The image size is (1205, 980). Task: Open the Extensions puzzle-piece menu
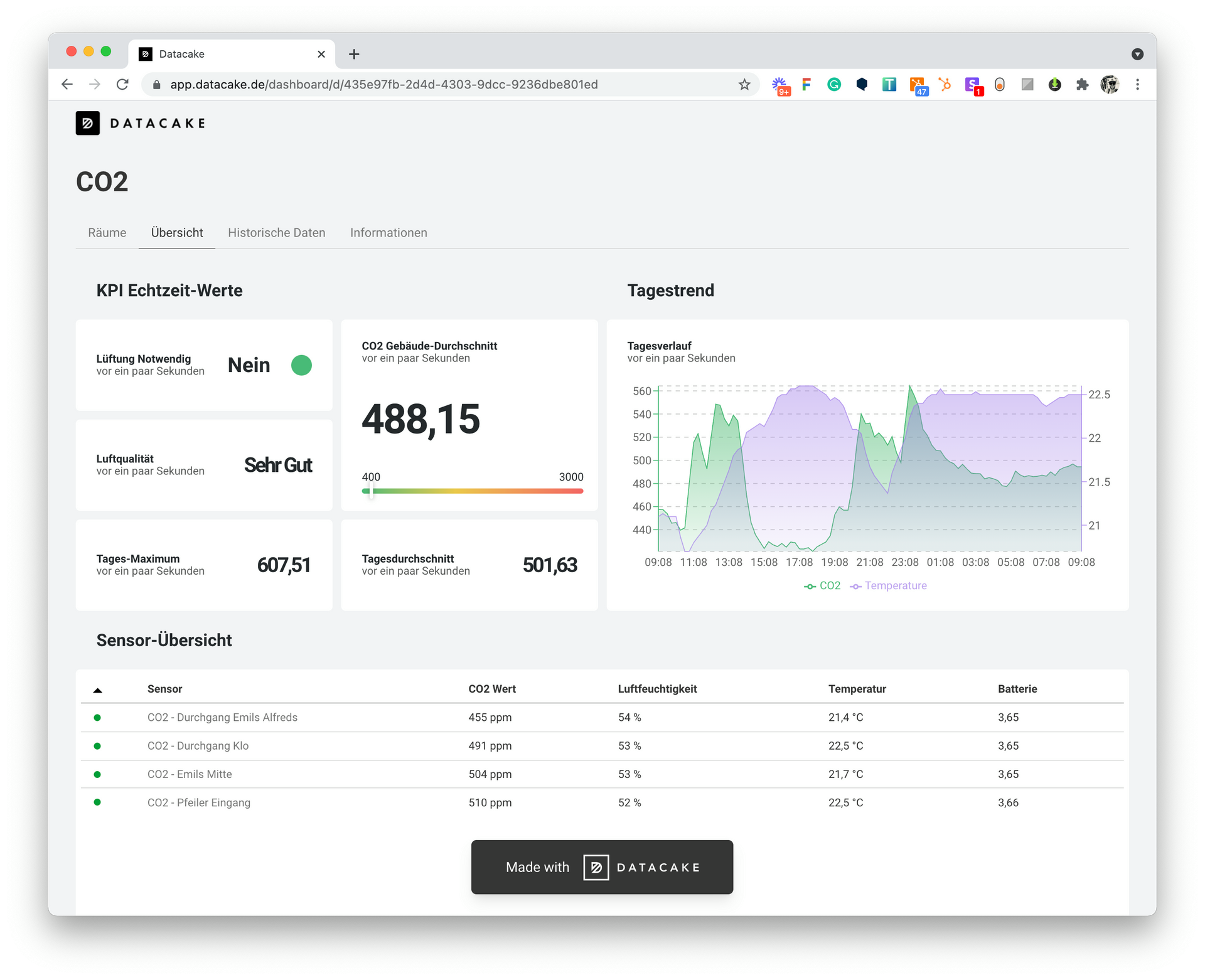coord(1082,85)
